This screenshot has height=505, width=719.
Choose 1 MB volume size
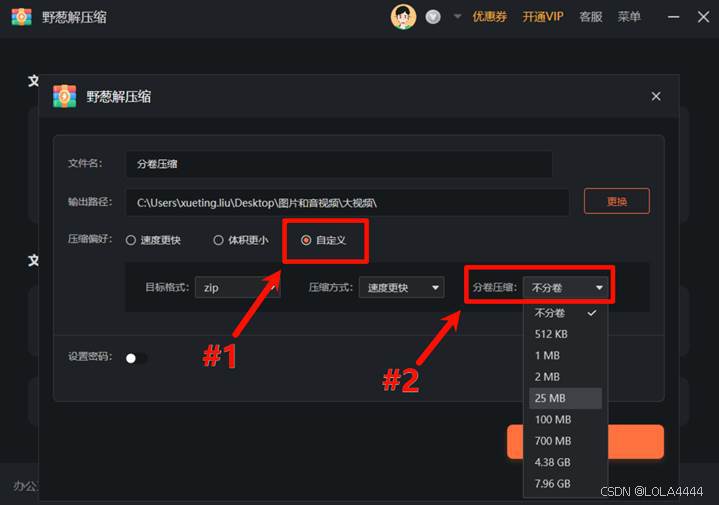tap(565, 355)
